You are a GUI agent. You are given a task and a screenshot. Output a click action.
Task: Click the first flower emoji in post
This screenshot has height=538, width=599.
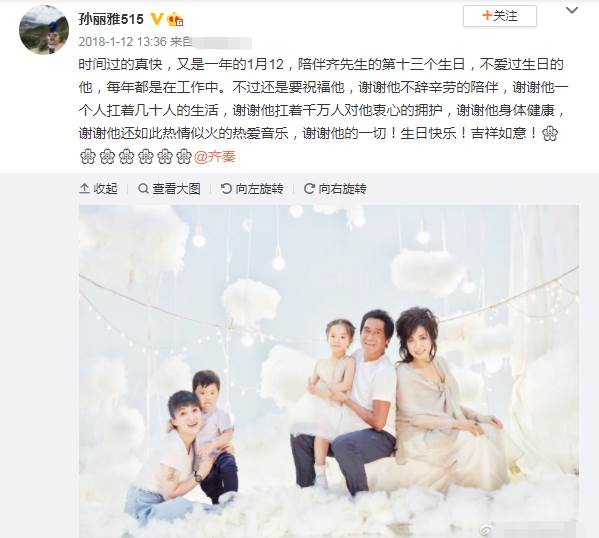click(550, 134)
